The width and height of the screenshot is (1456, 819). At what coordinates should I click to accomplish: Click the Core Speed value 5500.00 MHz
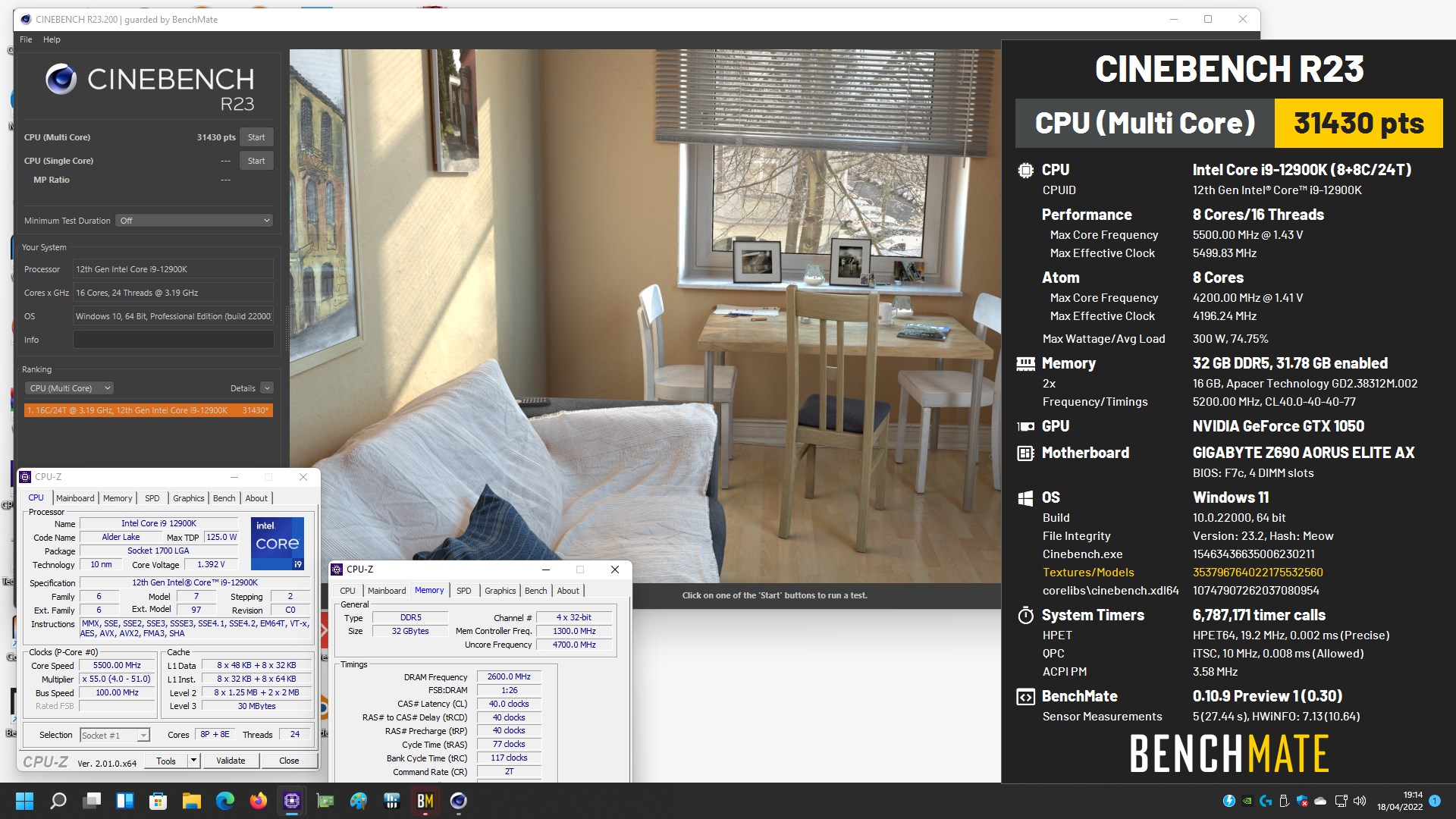pos(117,665)
